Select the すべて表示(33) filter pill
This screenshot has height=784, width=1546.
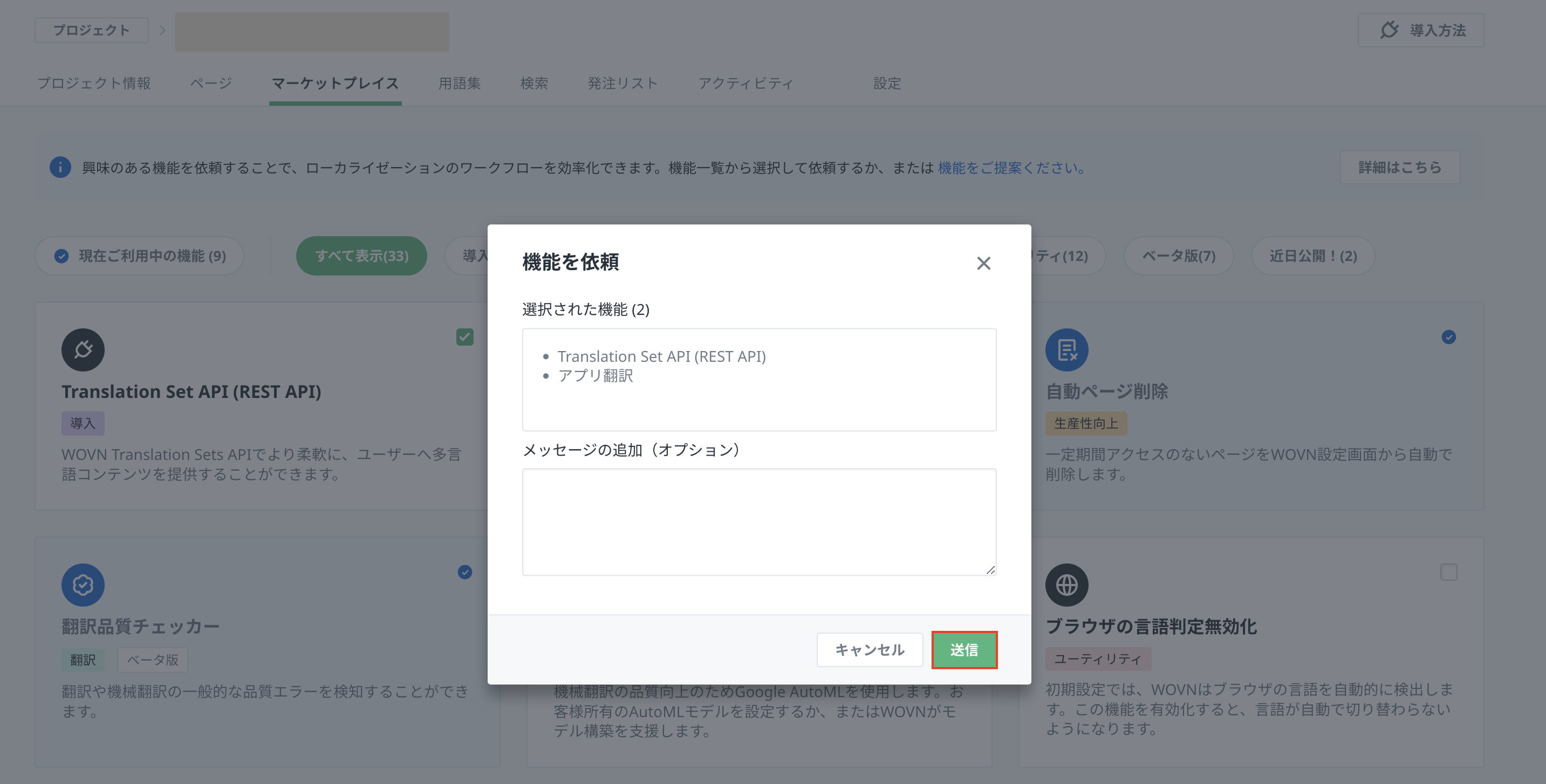tap(361, 256)
